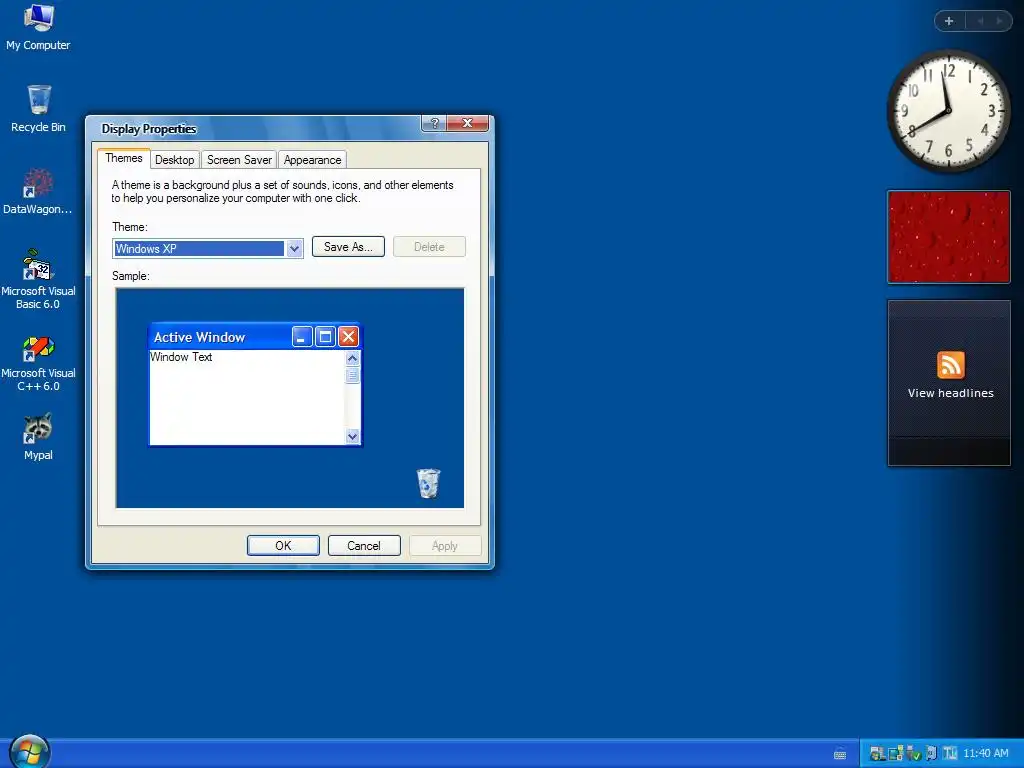Select the Microsoft Visual Basic 6.0 shortcut

tap(39, 279)
